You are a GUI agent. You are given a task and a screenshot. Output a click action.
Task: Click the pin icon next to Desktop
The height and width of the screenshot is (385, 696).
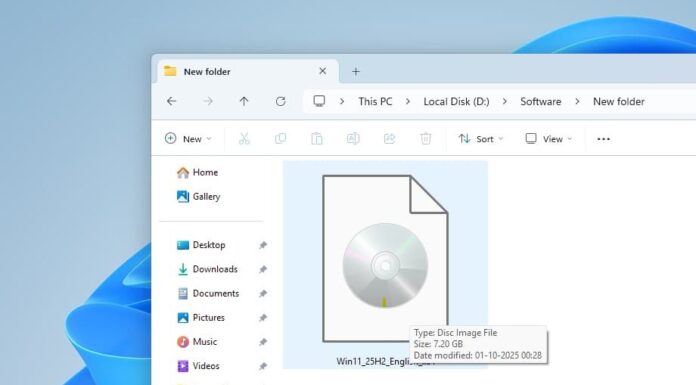(x=263, y=245)
